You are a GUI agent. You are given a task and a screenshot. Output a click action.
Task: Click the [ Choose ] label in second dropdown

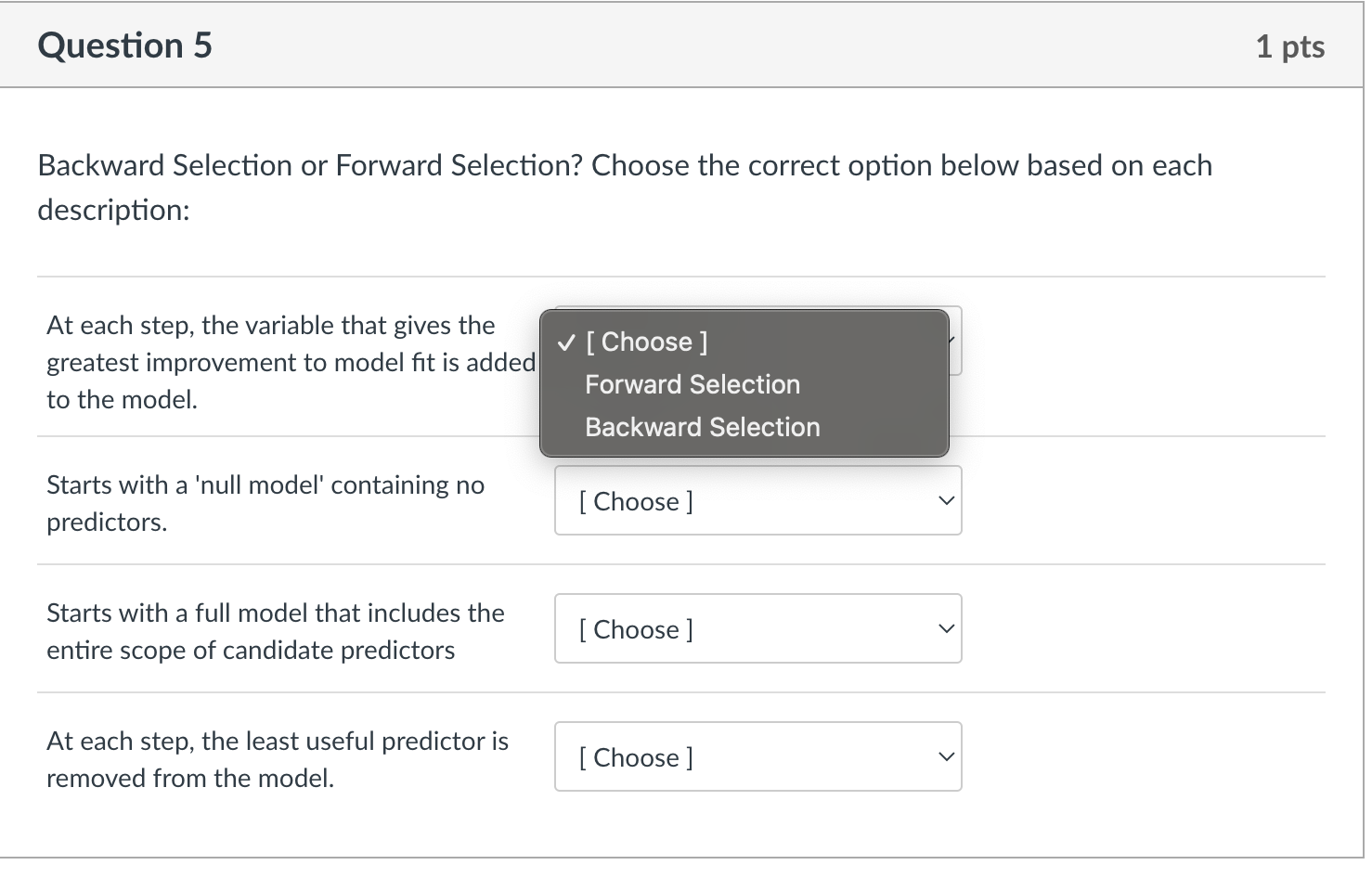coord(635,500)
